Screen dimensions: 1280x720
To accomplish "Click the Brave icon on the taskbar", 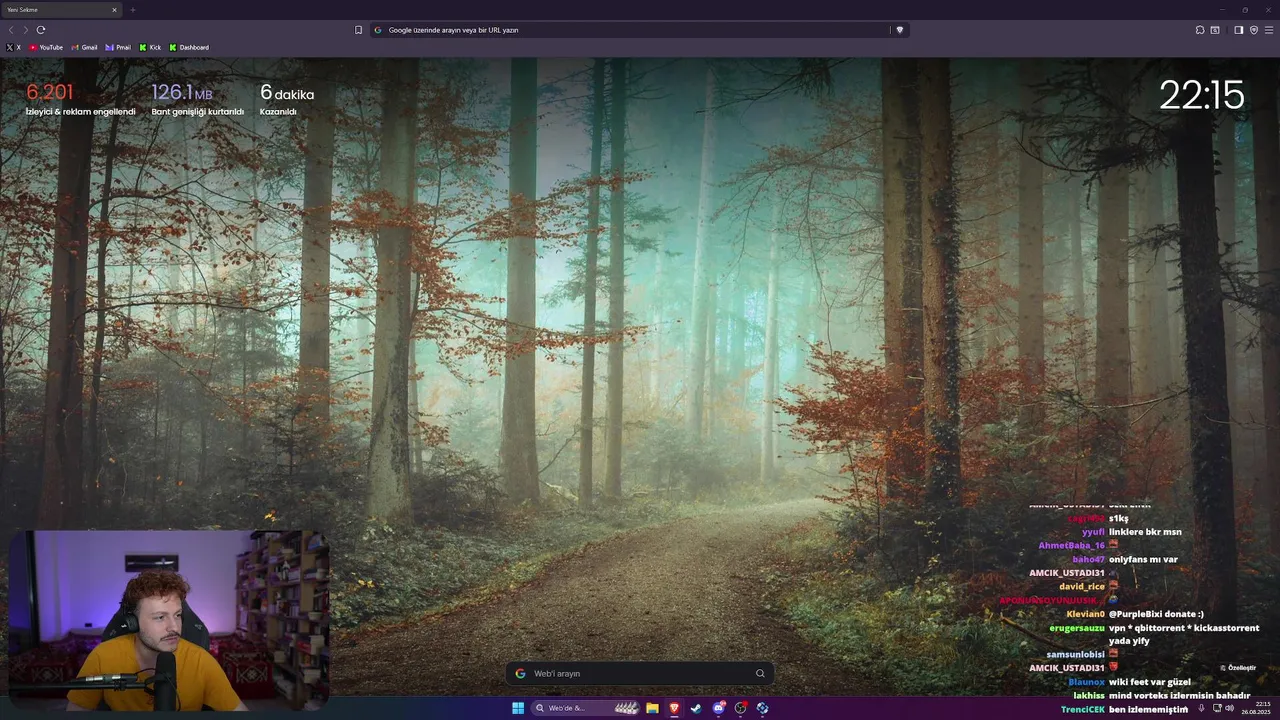I will point(674,708).
